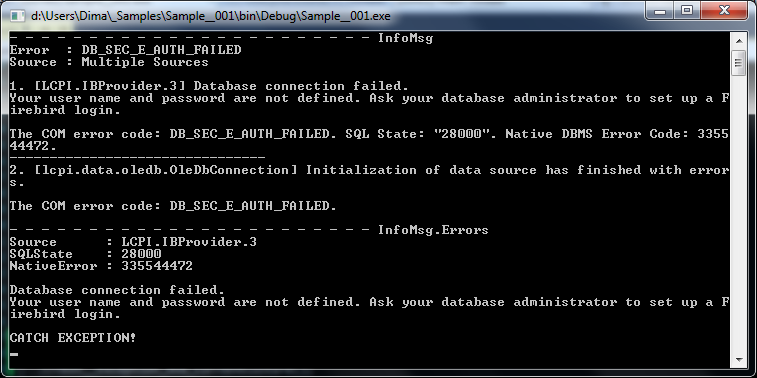This screenshot has height=378, width=757.
Task: Click the solid dashed separator line
Action: tap(137, 157)
